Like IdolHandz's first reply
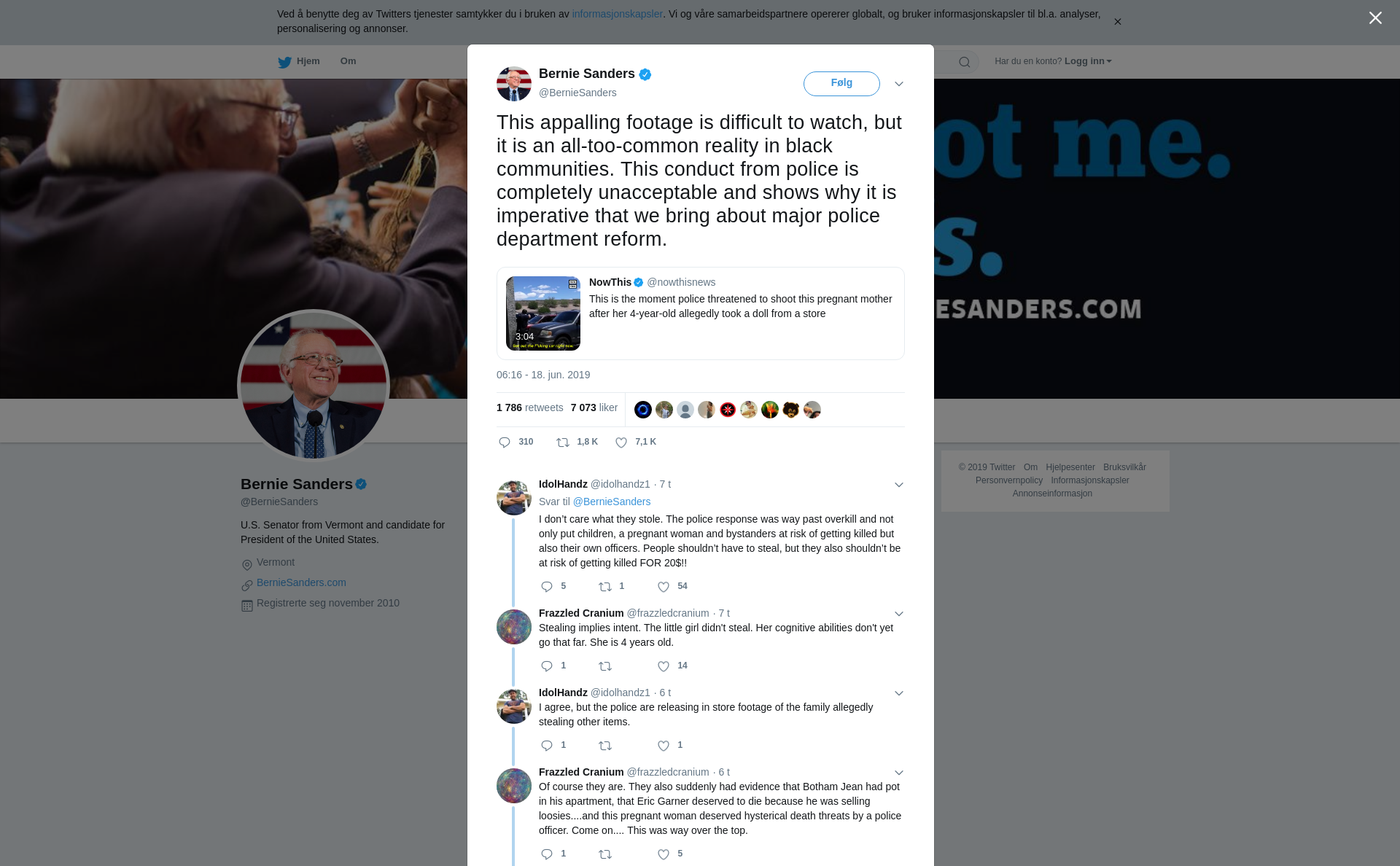This screenshot has width=1400, height=866. [x=664, y=587]
